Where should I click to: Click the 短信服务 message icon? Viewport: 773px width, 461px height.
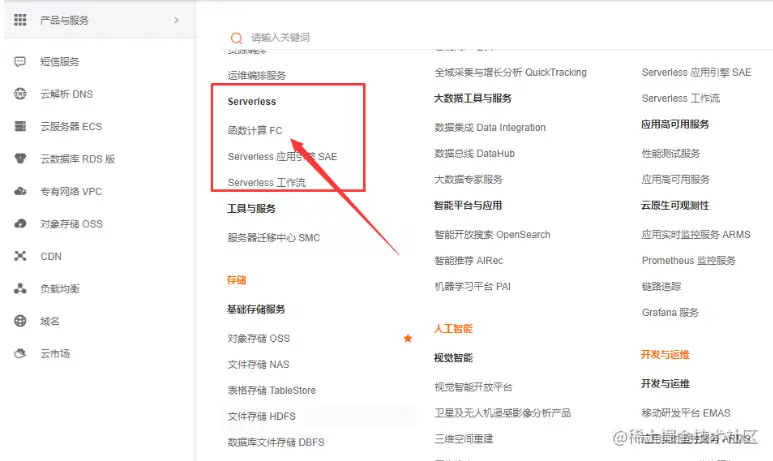click(x=20, y=62)
